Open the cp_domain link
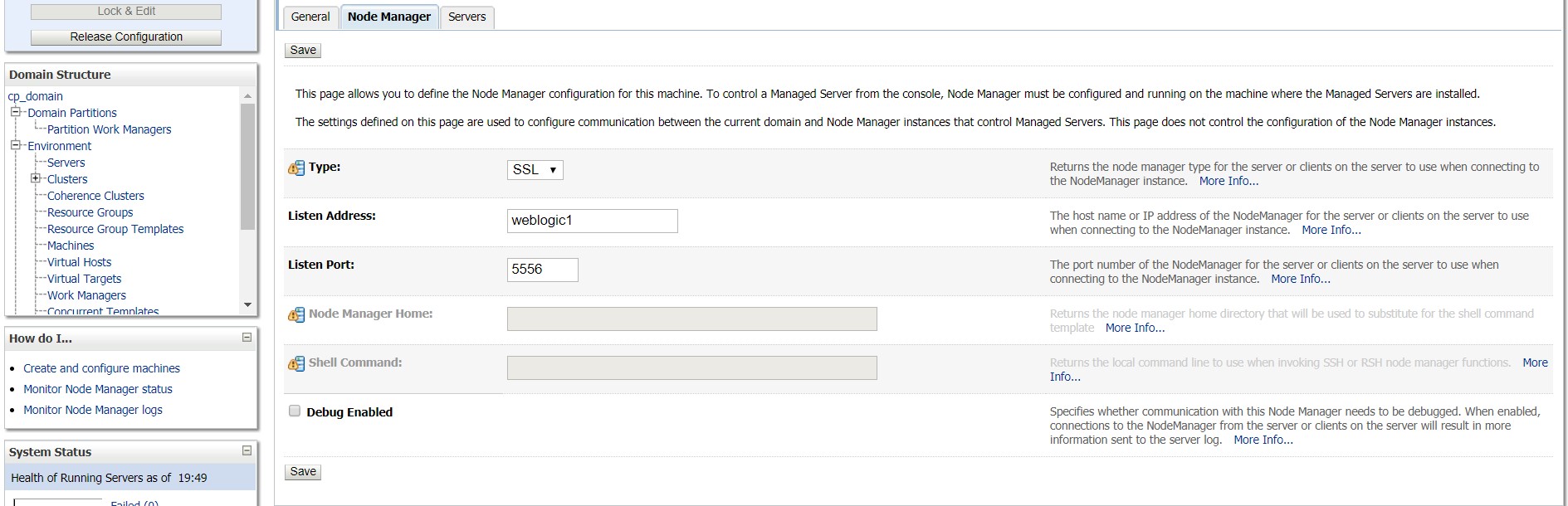Viewport: 1568px width, 506px height. click(36, 96)
